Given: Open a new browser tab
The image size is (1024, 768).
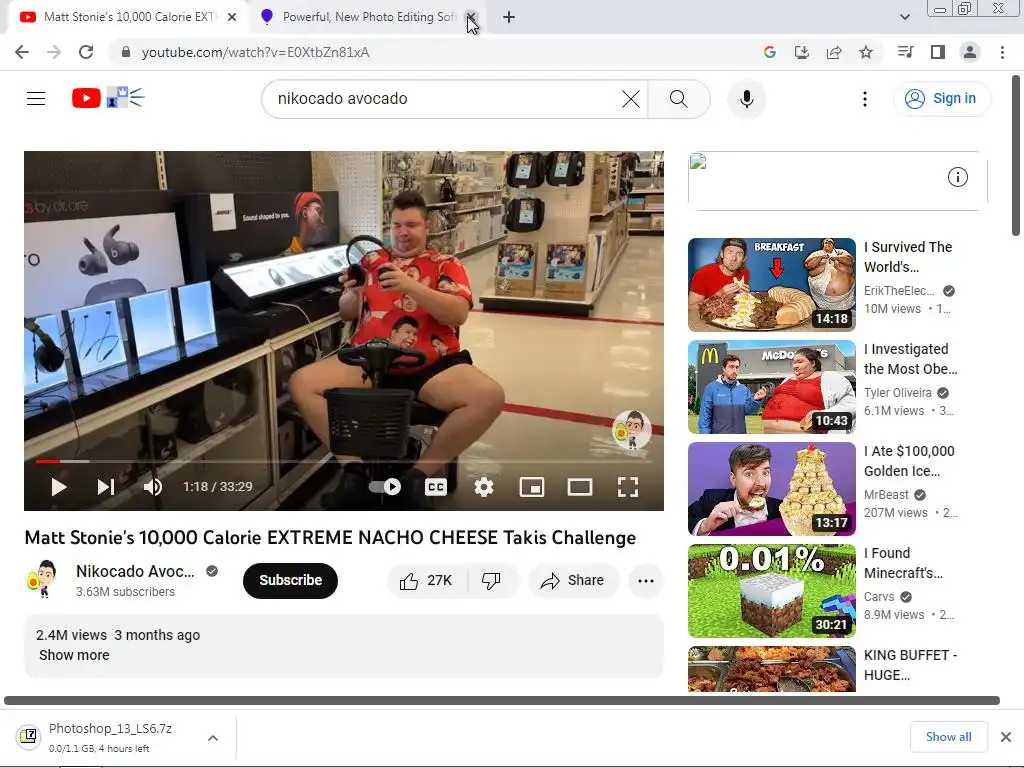Looking at the screenshot, I should point(509,17).
